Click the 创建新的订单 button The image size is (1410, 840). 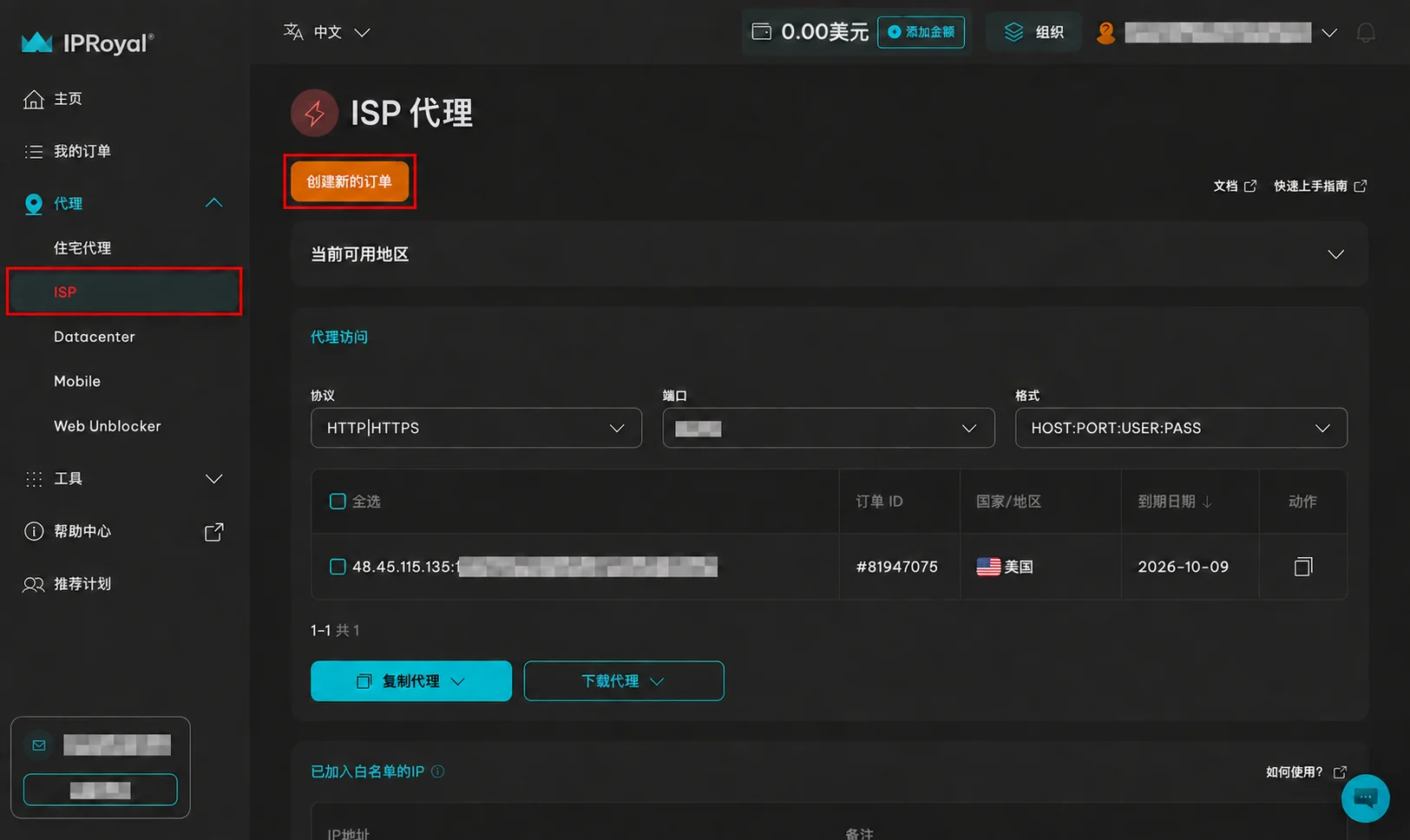(350, 181)
